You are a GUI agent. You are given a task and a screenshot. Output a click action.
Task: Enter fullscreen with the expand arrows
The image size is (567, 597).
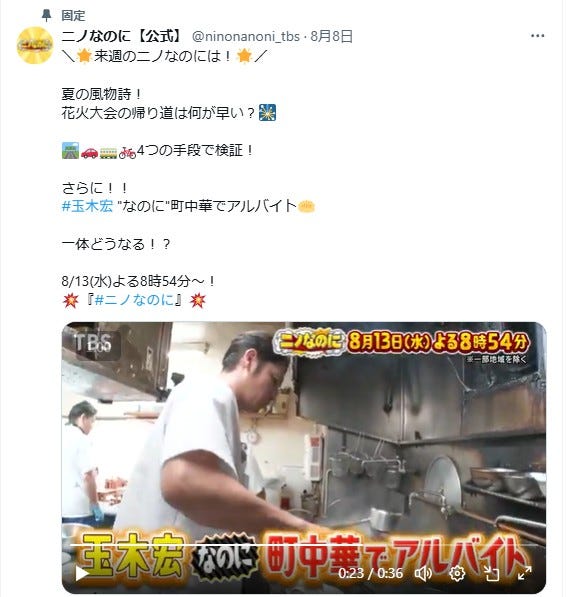(524, 573)
